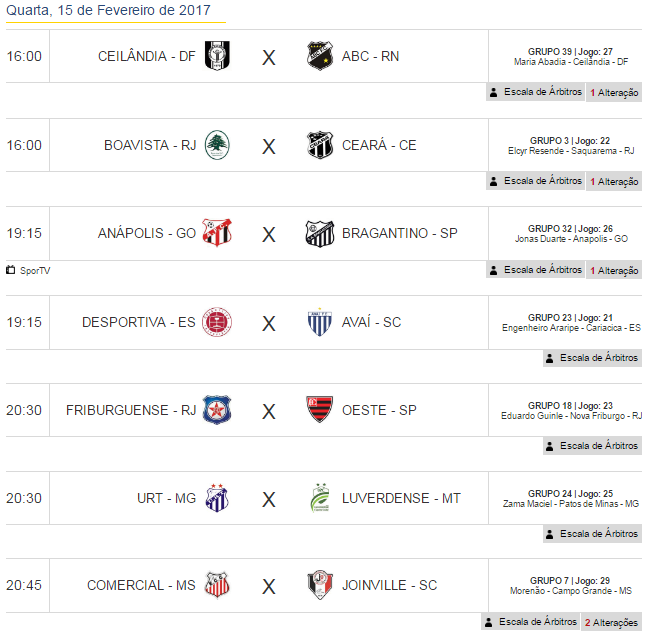Click the Oeste red-black crest
The width and height of the screenshot is (650, 635).
pos(320,409)
